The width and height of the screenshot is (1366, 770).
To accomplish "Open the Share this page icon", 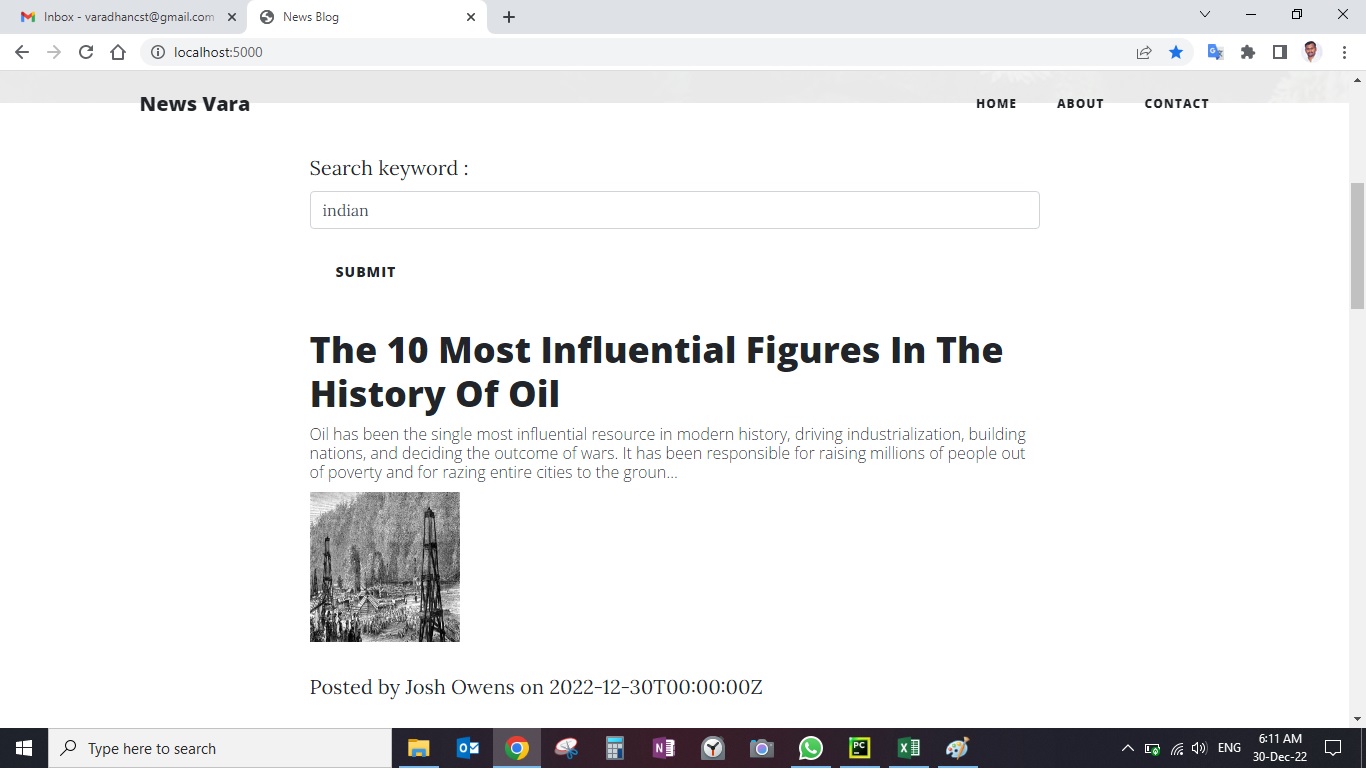I will 1143,51.
